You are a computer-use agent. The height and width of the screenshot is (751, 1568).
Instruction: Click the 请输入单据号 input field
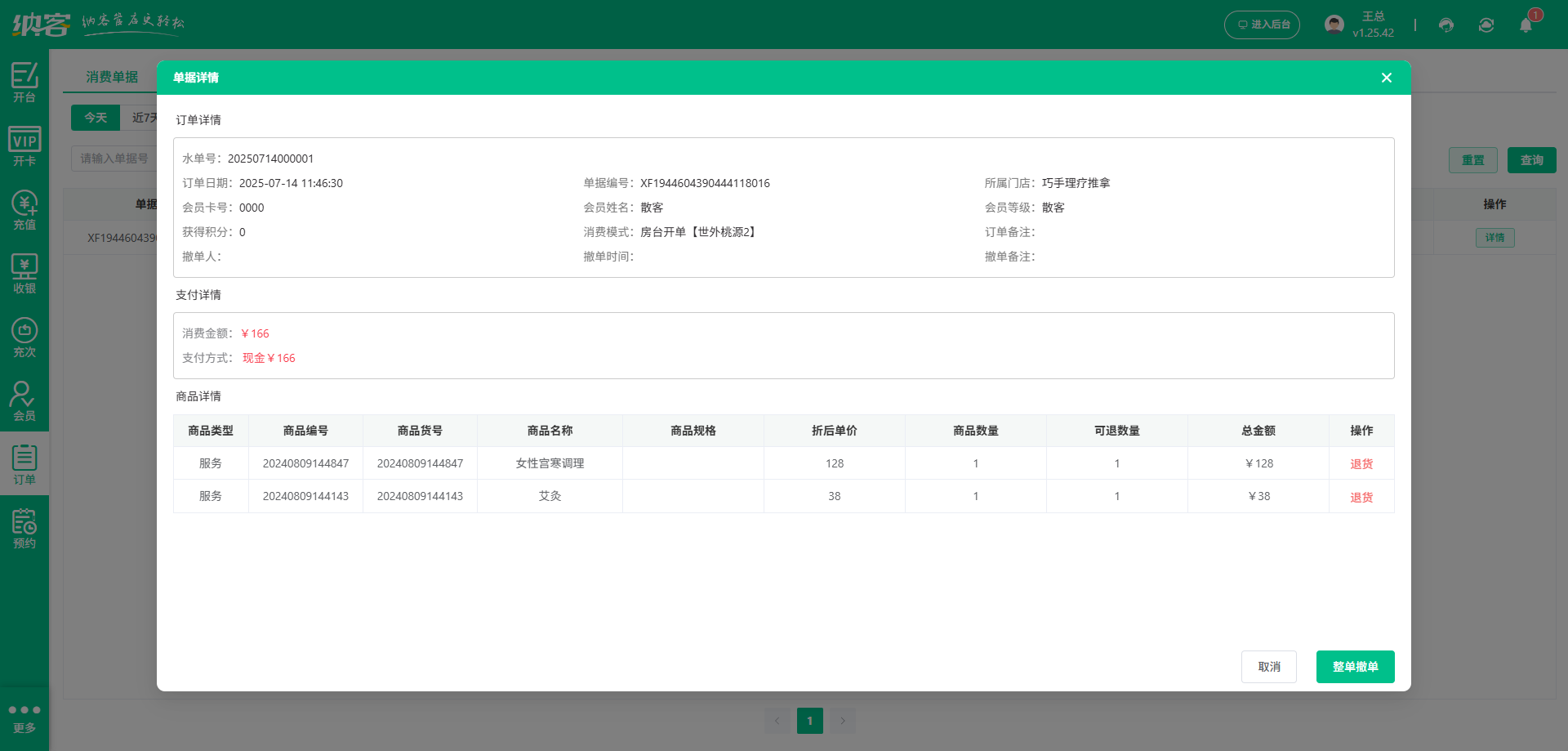(x=114, y=159)
